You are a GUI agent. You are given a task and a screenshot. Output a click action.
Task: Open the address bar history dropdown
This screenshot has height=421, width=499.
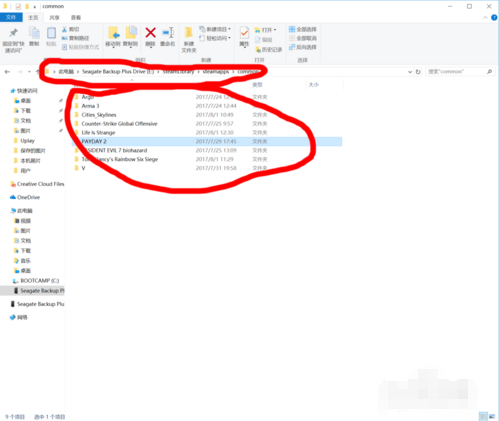[410, 72]
